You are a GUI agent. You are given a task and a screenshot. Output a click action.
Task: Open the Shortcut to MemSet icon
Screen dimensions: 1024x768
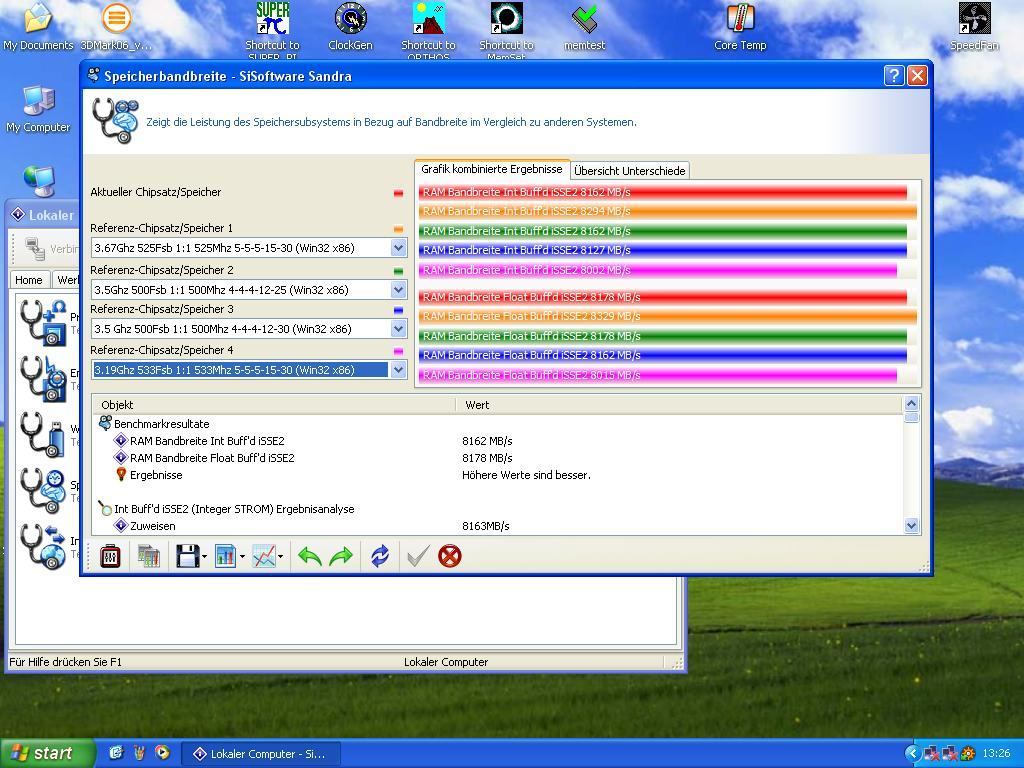[x=506, y=29]
